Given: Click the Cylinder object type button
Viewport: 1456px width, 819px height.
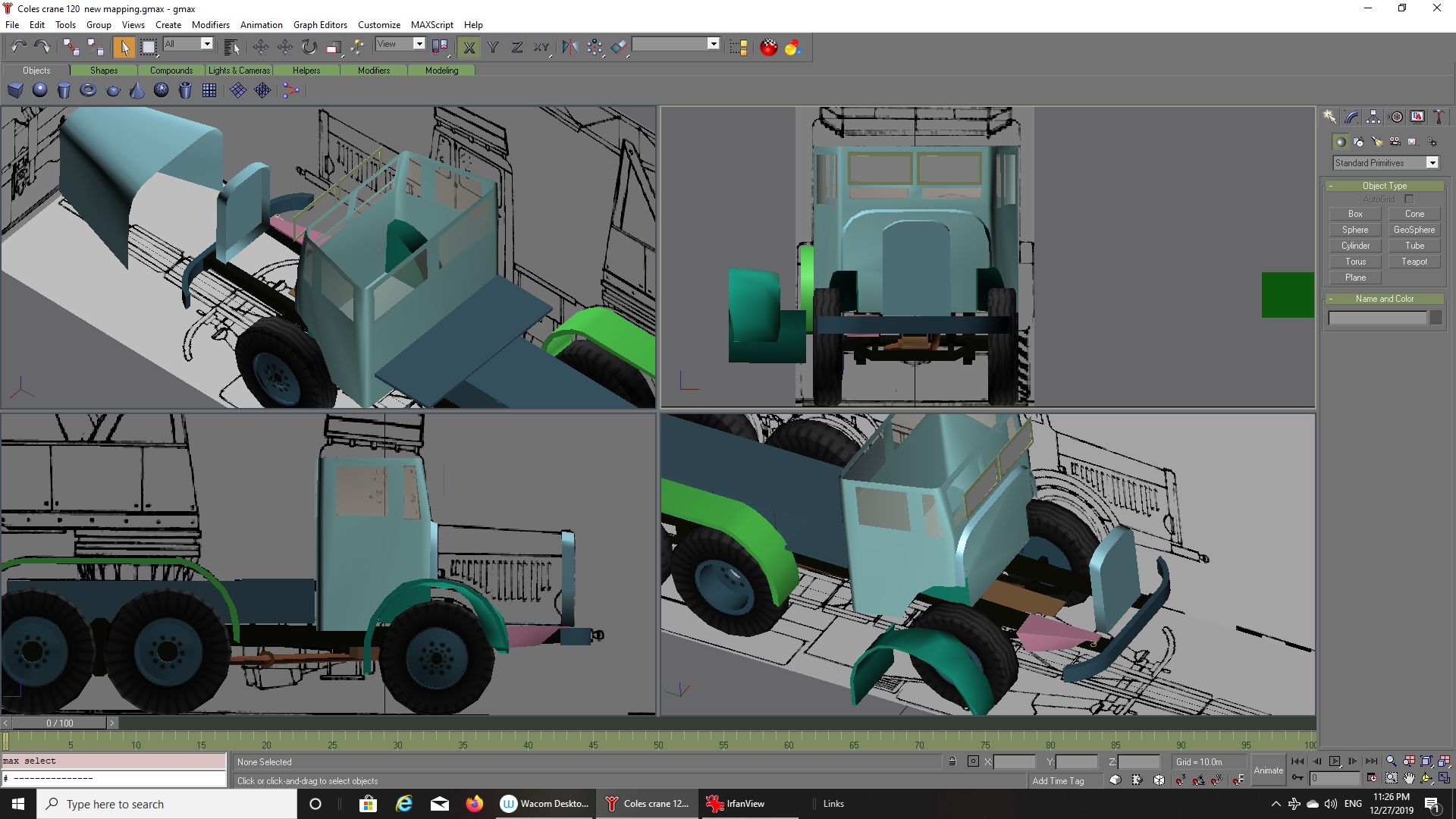Looking at the screenshot, I should point(1355,246).
